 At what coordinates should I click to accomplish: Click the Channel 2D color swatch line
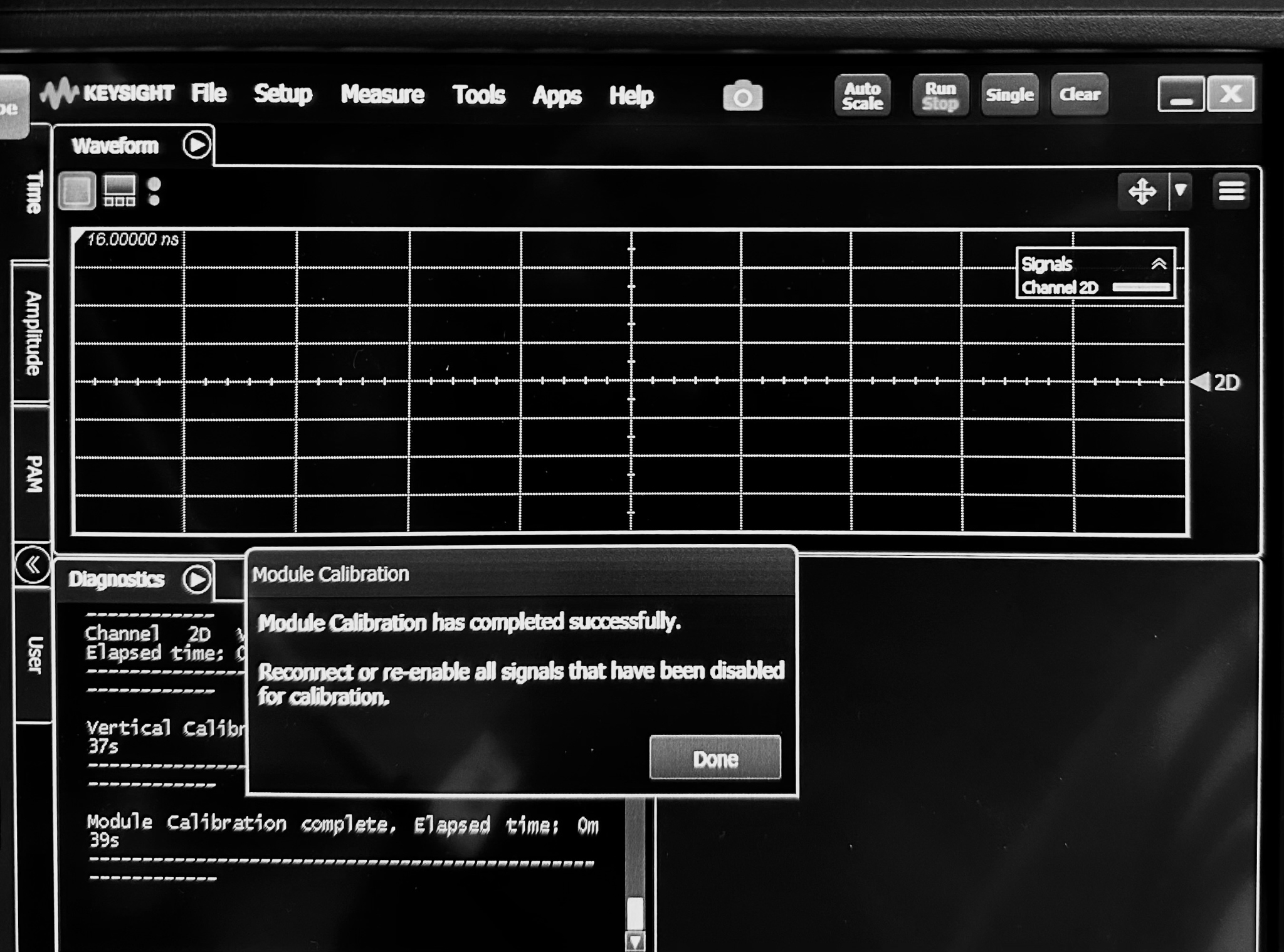coord(1140,288)
